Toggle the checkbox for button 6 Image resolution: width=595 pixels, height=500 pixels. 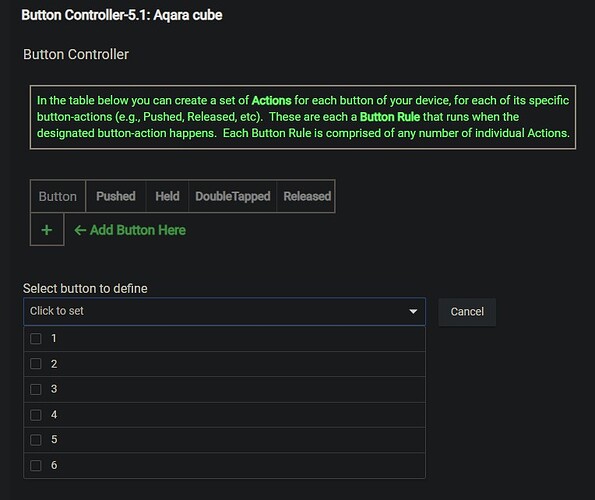coord(36,465)
